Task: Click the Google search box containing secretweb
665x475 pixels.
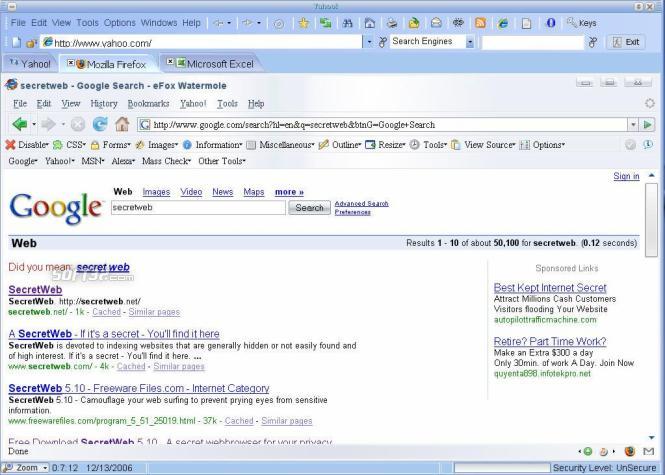Action: coord(198,208)
